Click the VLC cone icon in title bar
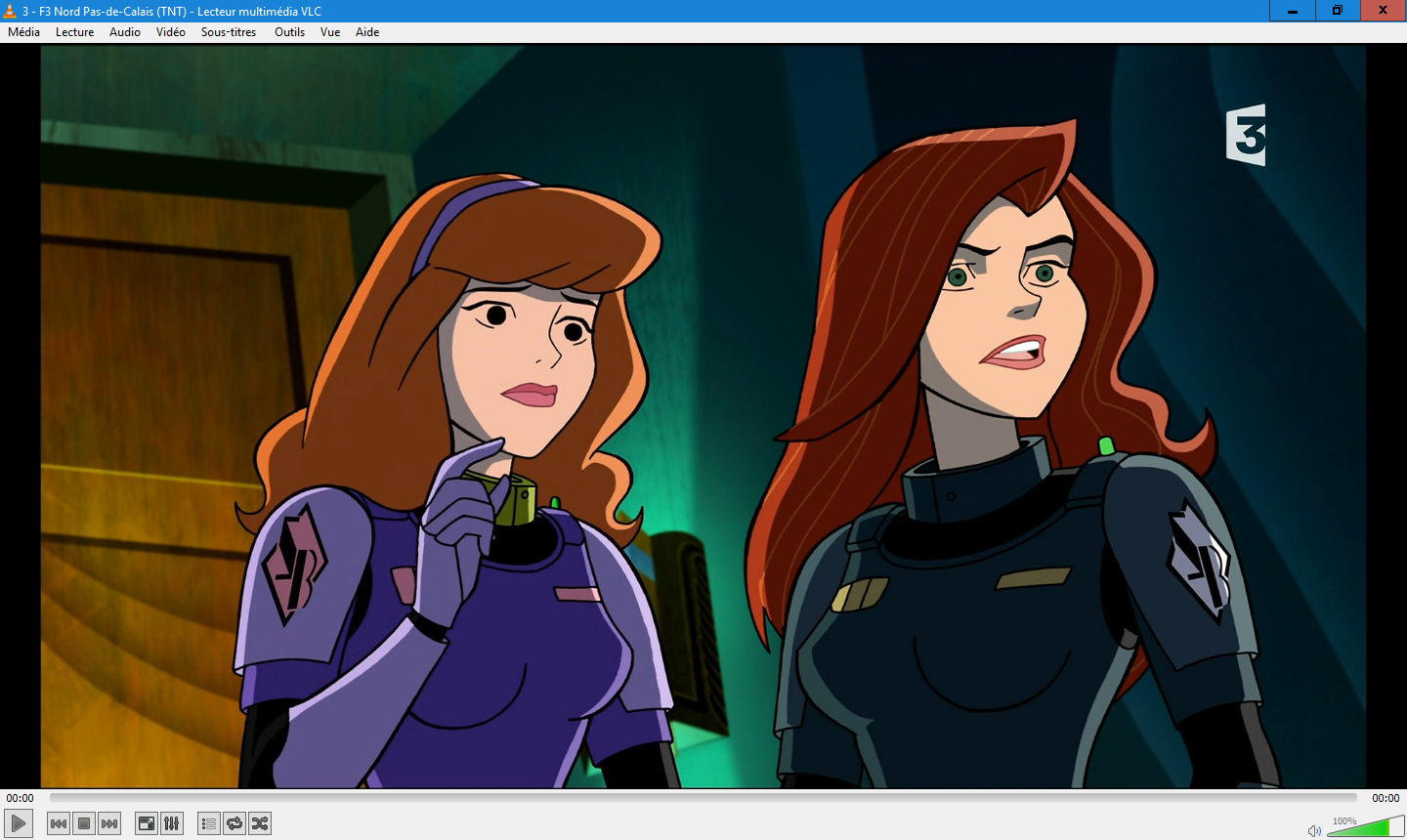This screenshot has width=1407, height=840. pyautogui.click(x=10, y=11)
